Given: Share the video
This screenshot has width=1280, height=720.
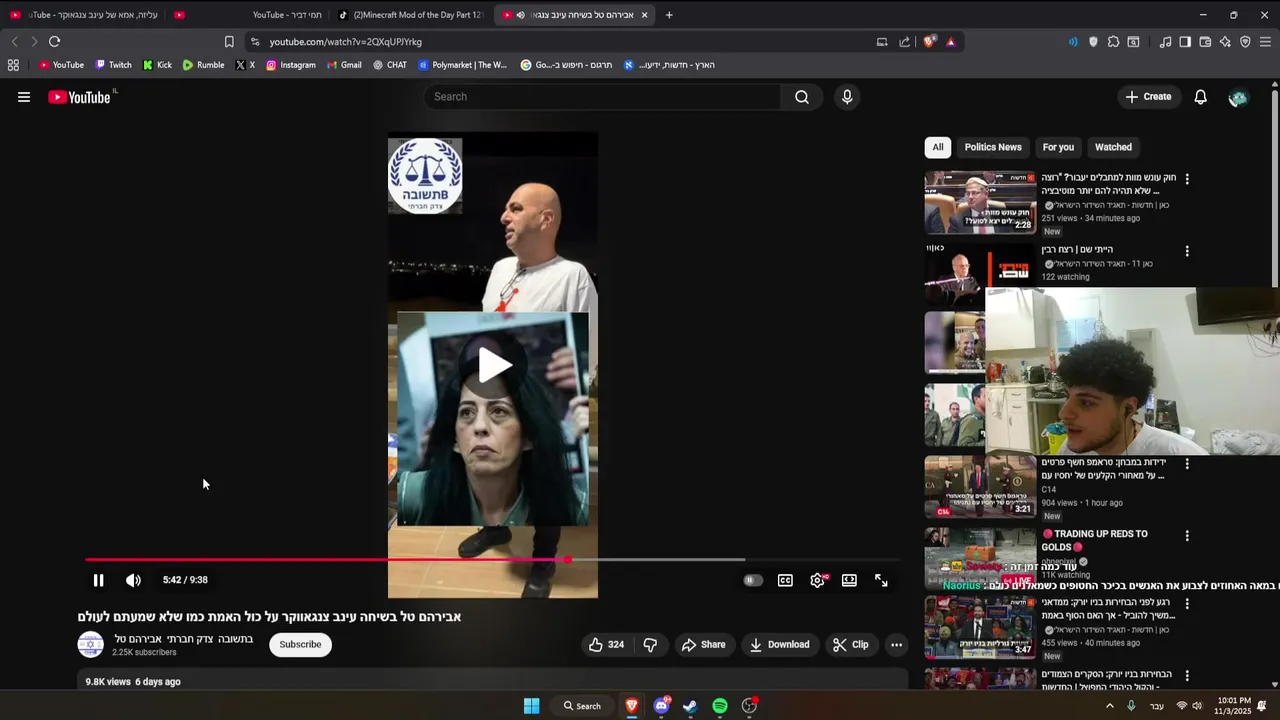Looking at the screenshot, I should pos(703,645).
